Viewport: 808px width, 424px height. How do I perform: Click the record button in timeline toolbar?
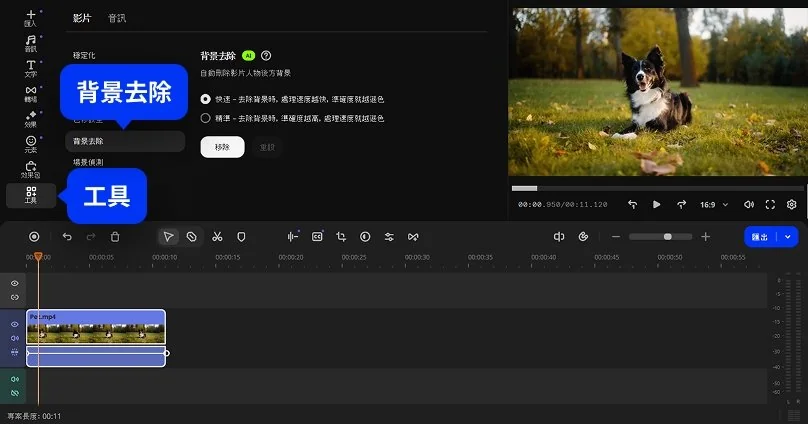pos(34,237)
